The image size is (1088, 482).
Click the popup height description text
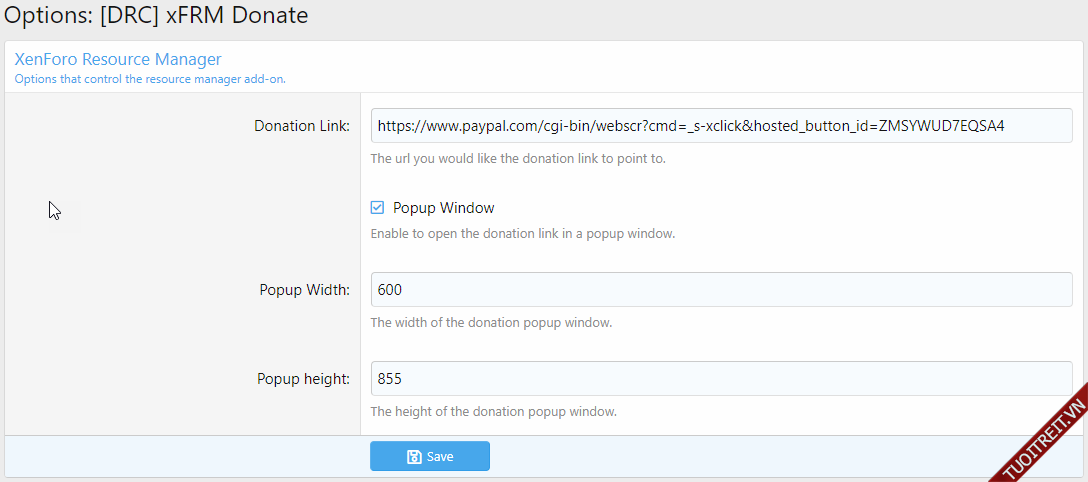493,411
